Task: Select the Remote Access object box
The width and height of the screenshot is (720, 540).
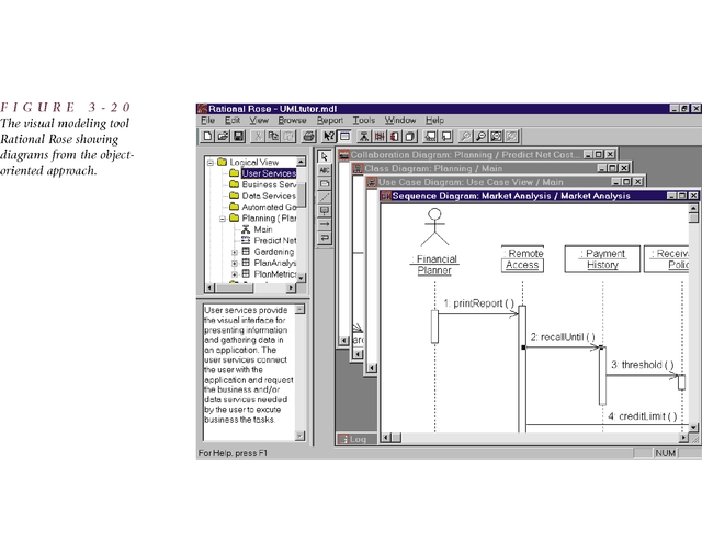Action: click(523, 259)
